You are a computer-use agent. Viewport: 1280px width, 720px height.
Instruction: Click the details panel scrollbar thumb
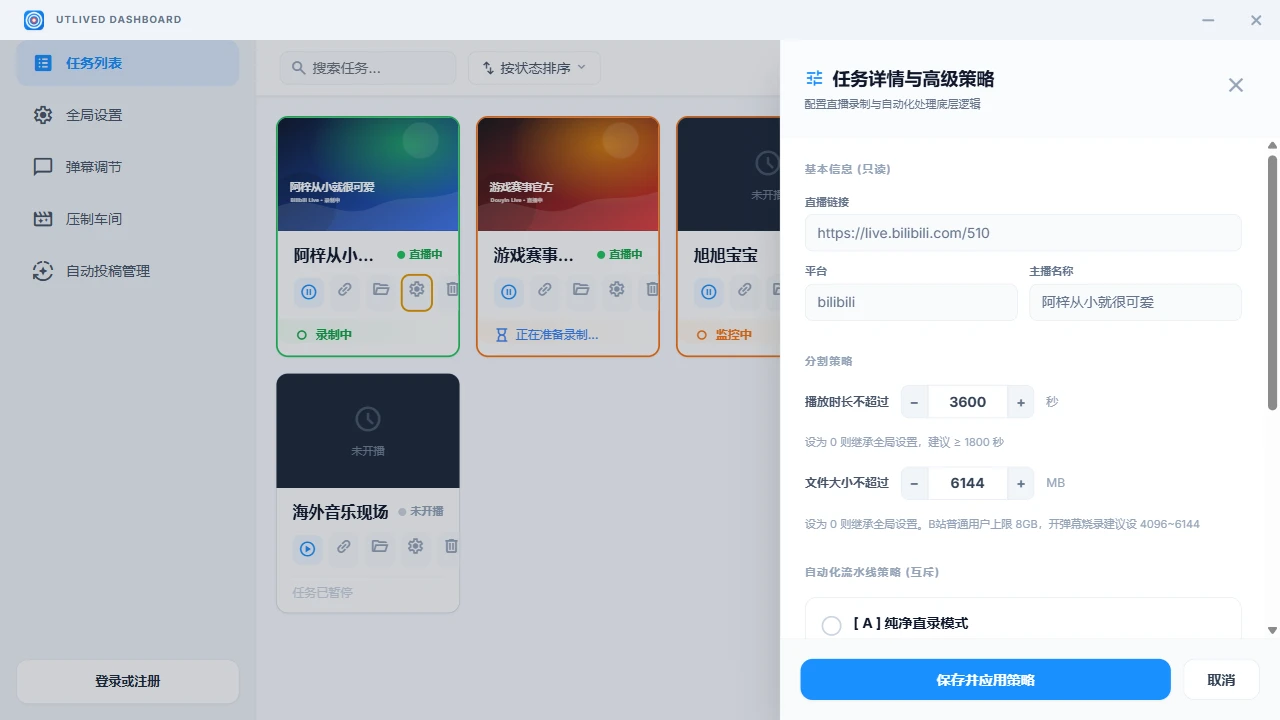point(1272,282)
